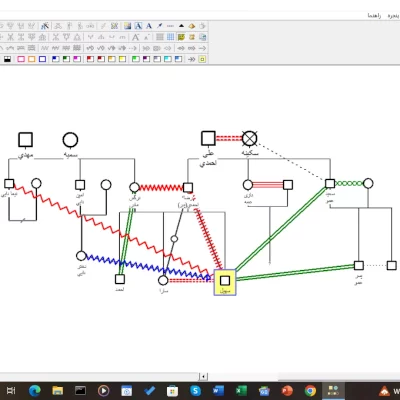Pick the orange outlined square color
The height and width of the screenshot is (400, 400).
tap(32, 59)
